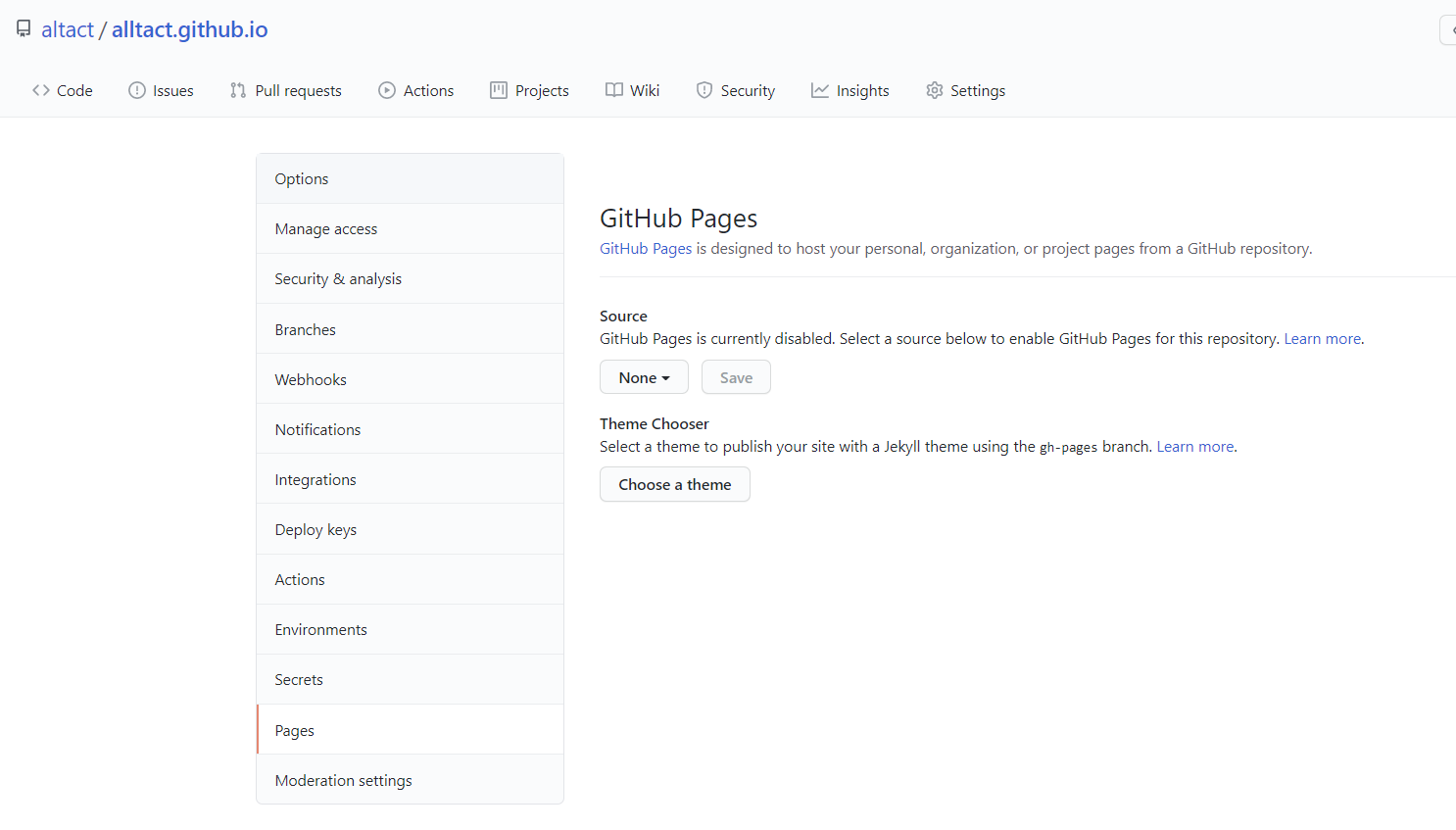The width and height of the screenshot is (1456, 830).
Task: Go to the Issues tab
Action: [x=162, y=90]
